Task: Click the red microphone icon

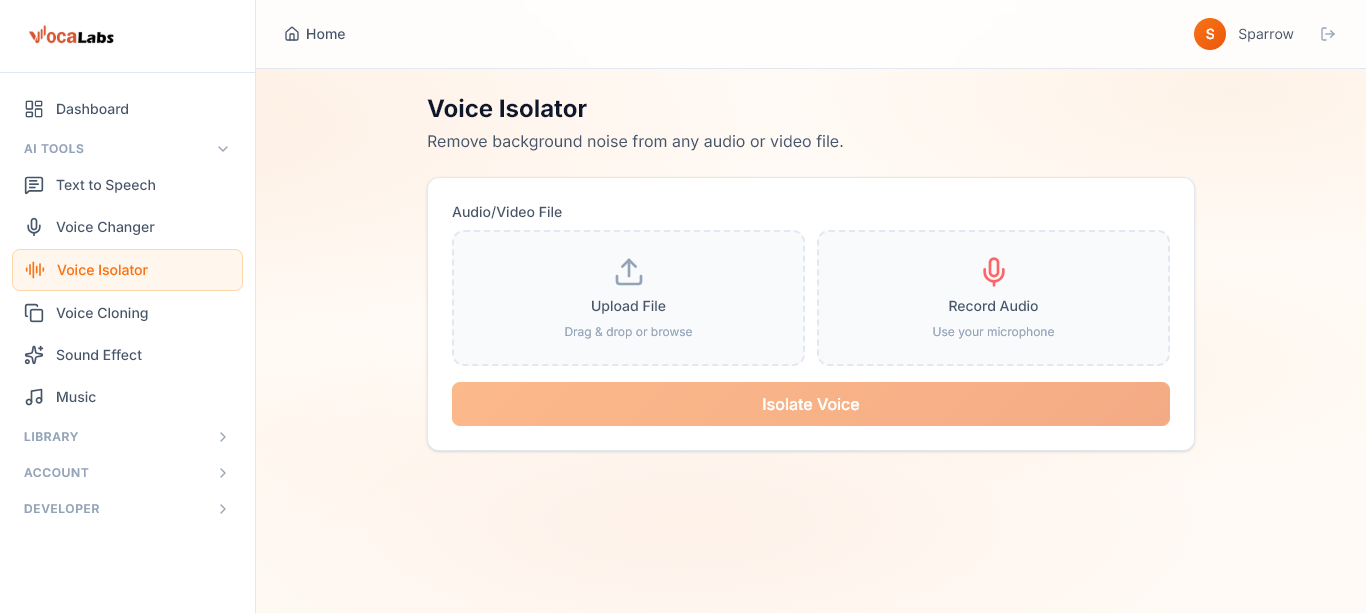Action: pyautogui.click(x=993, y=271)
